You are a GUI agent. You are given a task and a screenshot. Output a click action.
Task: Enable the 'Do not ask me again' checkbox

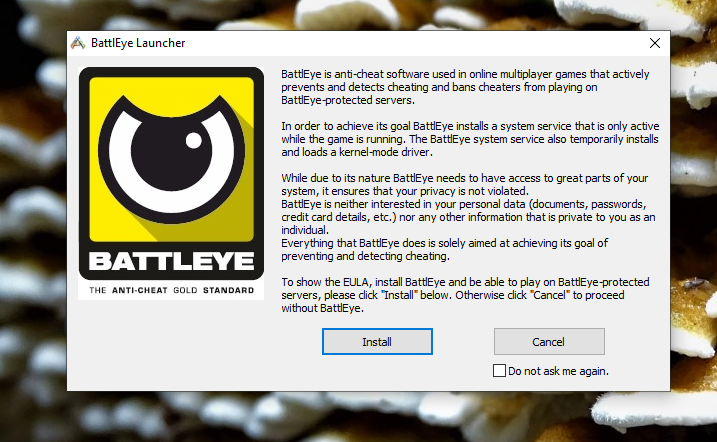pos(499,371)
